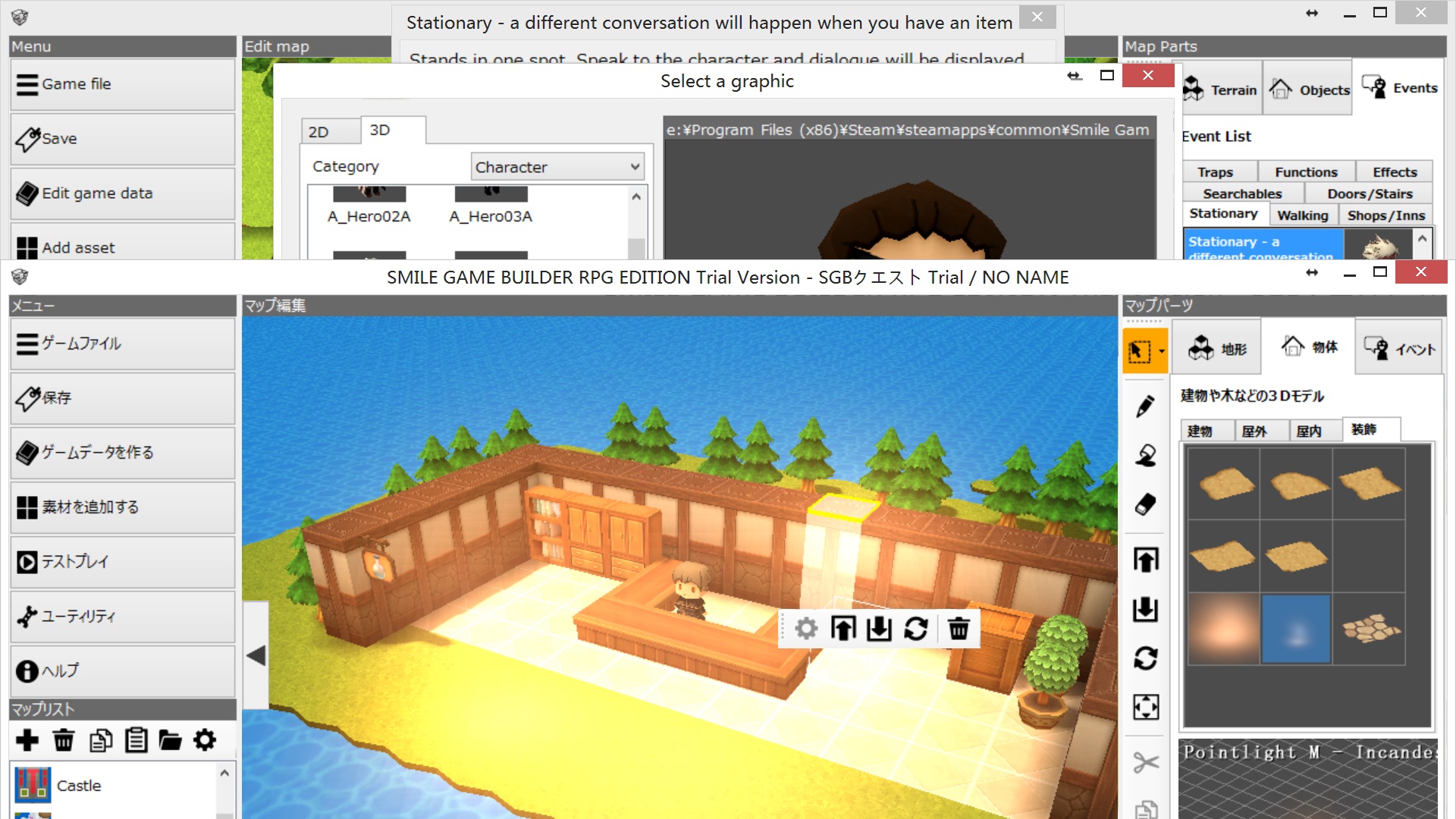Select the orange glow light thumbnail
Screen dimensions: 1456x819
pyautogui.click(x=1223, y=629)
